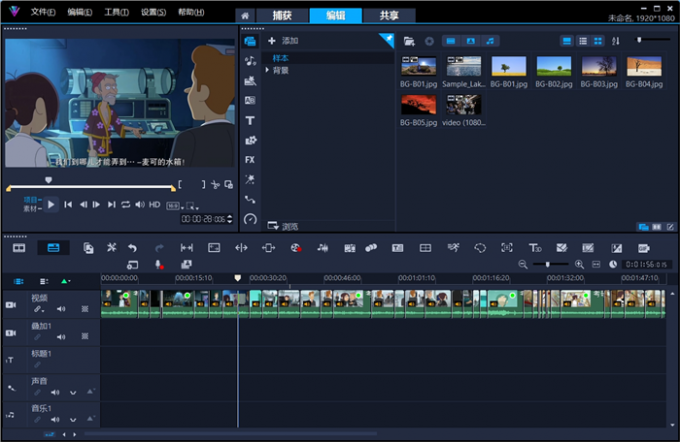
Task: Click the redo arrow in timeline toolbar
Action: 159,248
